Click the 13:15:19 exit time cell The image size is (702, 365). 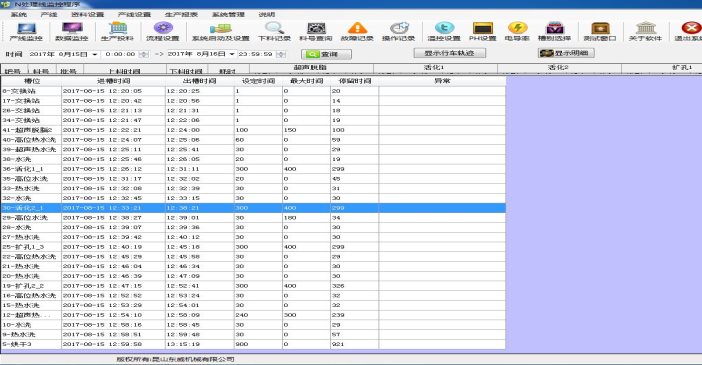200,344
